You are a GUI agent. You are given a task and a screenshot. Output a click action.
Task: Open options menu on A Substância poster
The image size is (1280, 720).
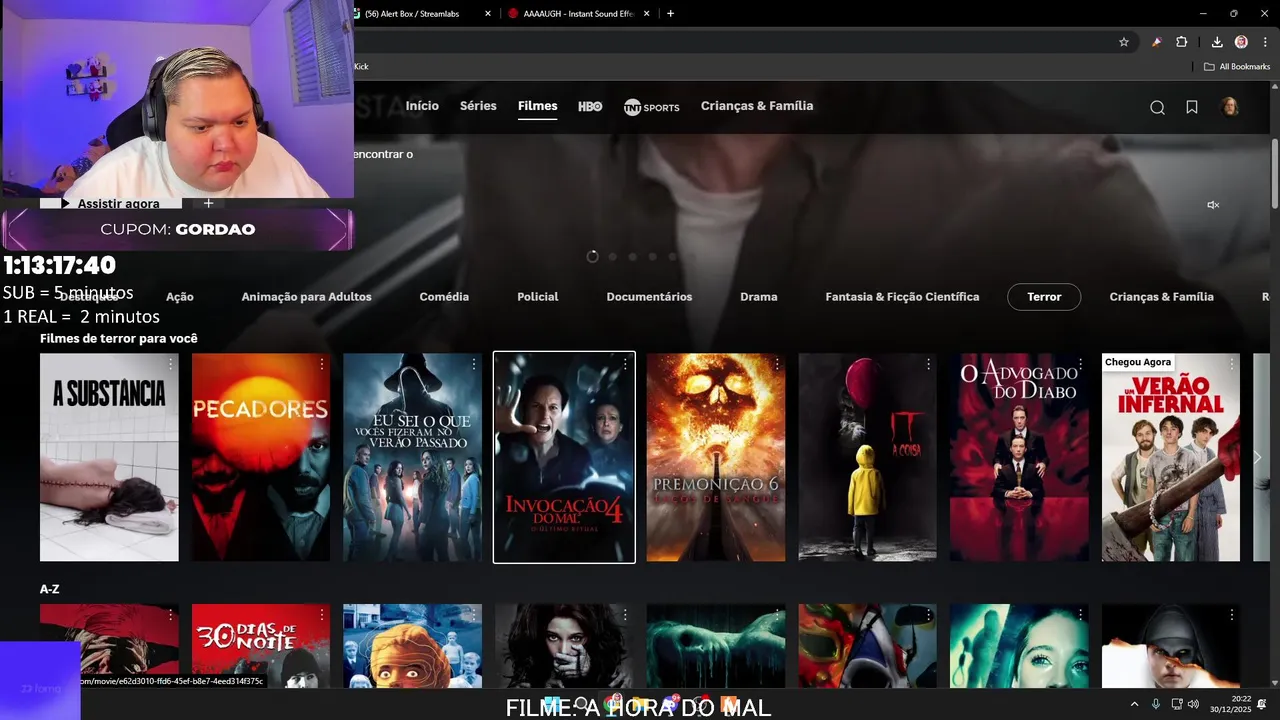click(170, 365)
